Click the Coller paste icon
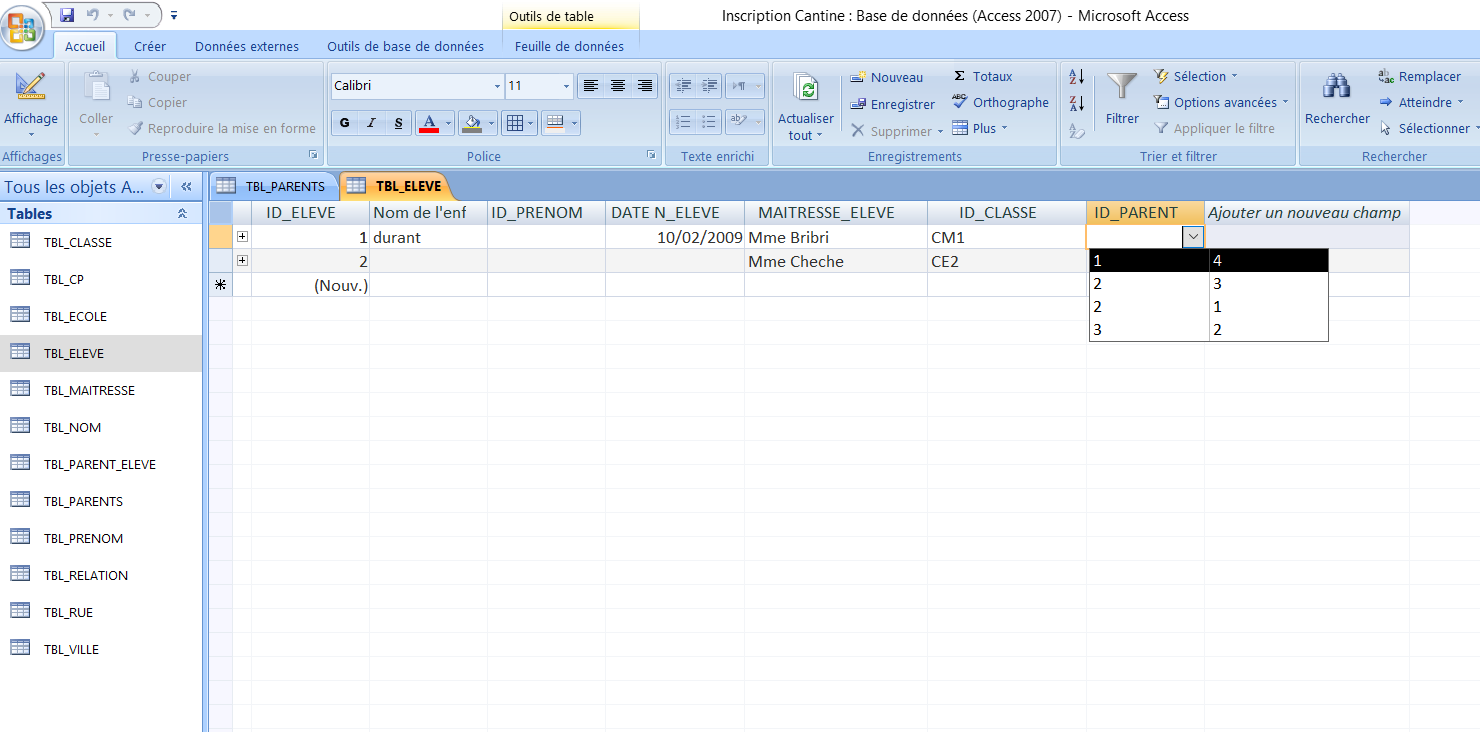 pyautogui.click(x=96, y=87)
